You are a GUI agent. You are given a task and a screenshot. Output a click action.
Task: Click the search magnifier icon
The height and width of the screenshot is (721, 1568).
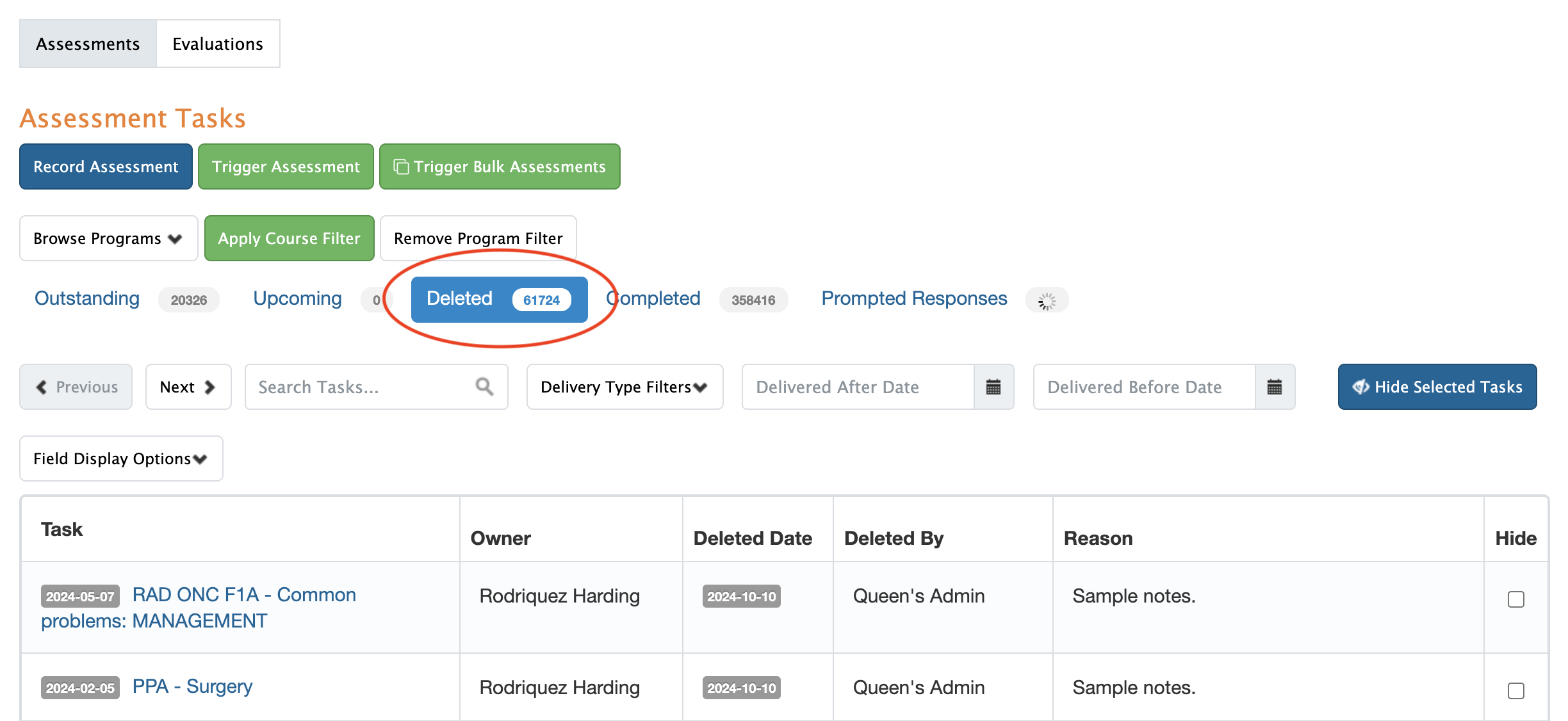click(484, 387)
